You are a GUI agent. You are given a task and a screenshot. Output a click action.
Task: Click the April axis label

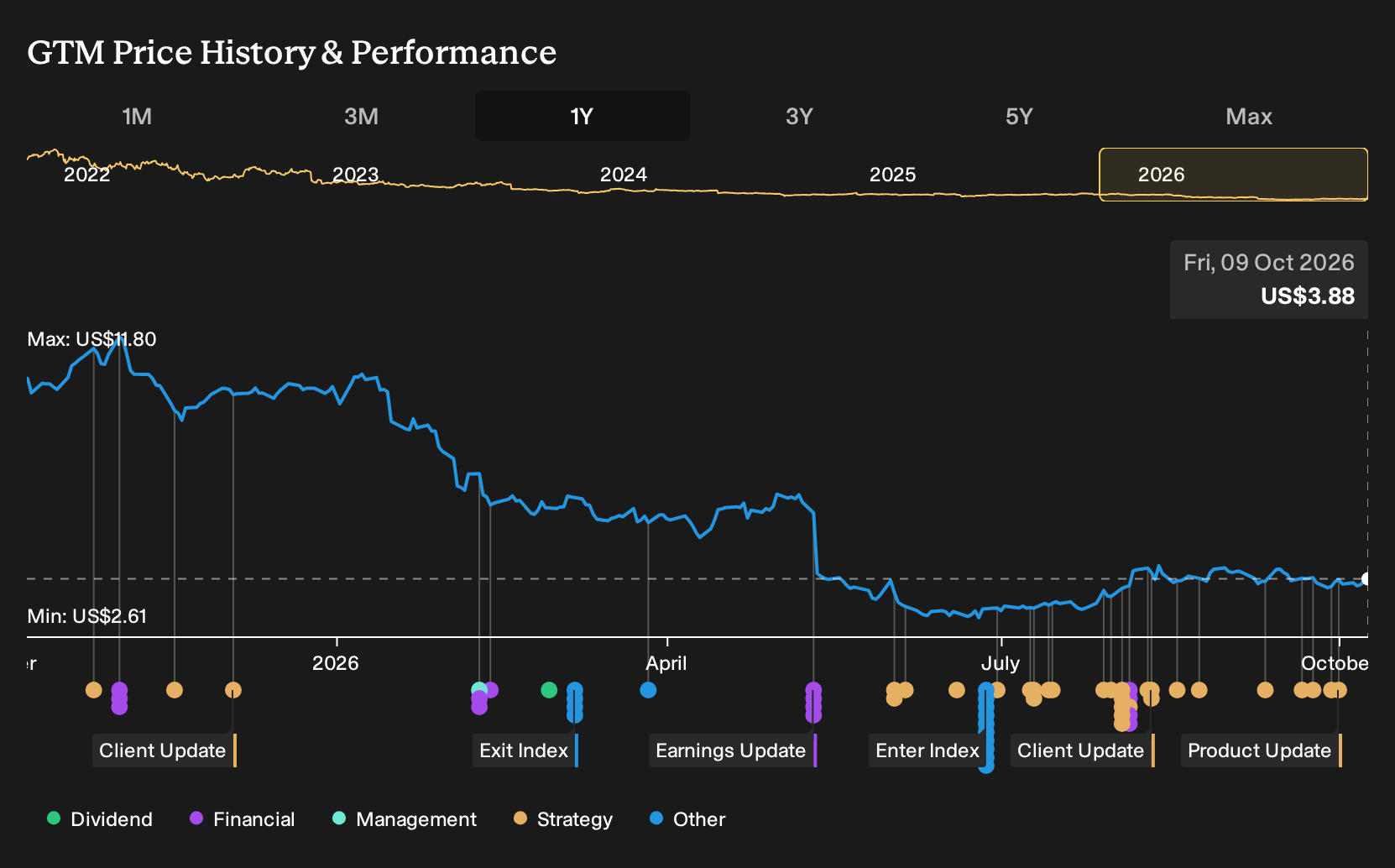(666, 663)
